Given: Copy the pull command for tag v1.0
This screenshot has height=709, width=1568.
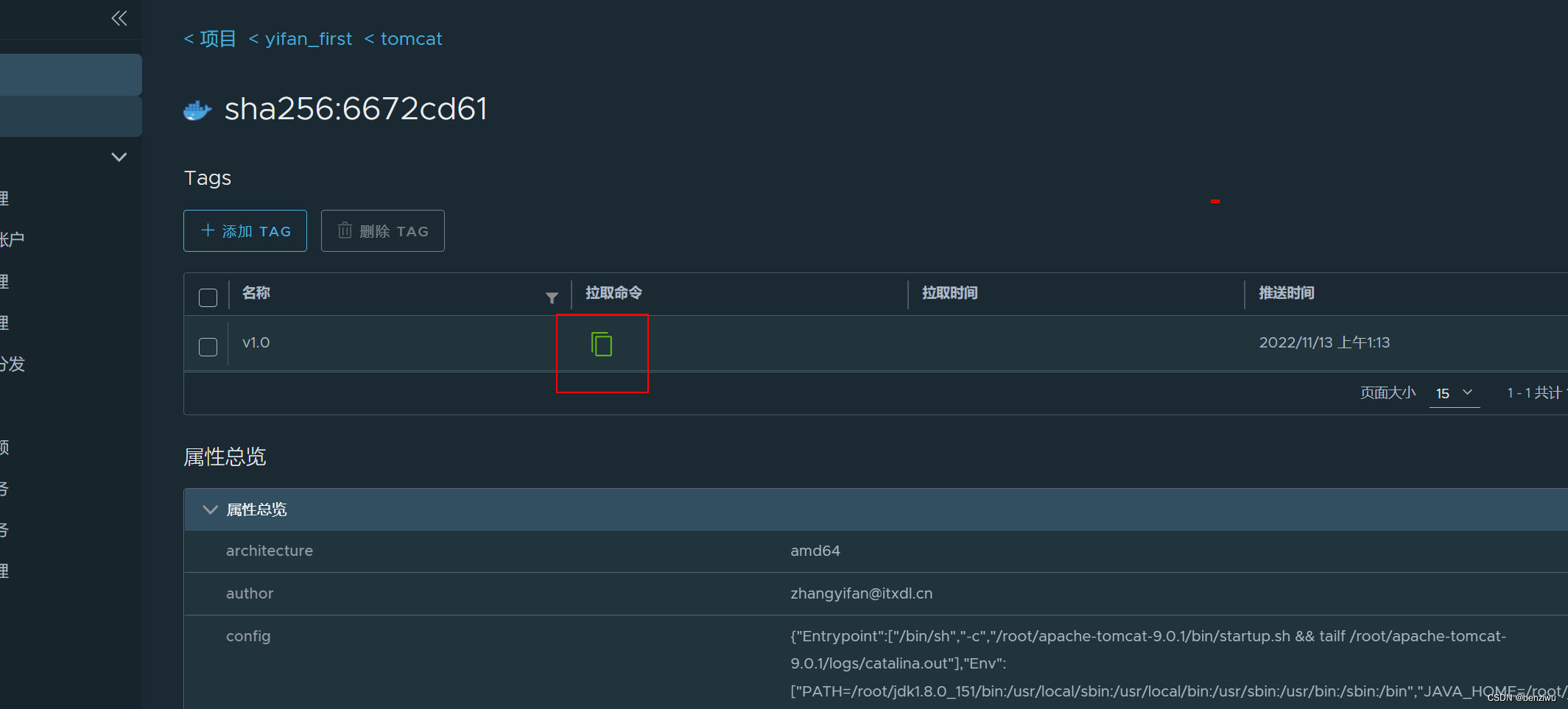Looking at the screenshot, I should click(602, 344).
